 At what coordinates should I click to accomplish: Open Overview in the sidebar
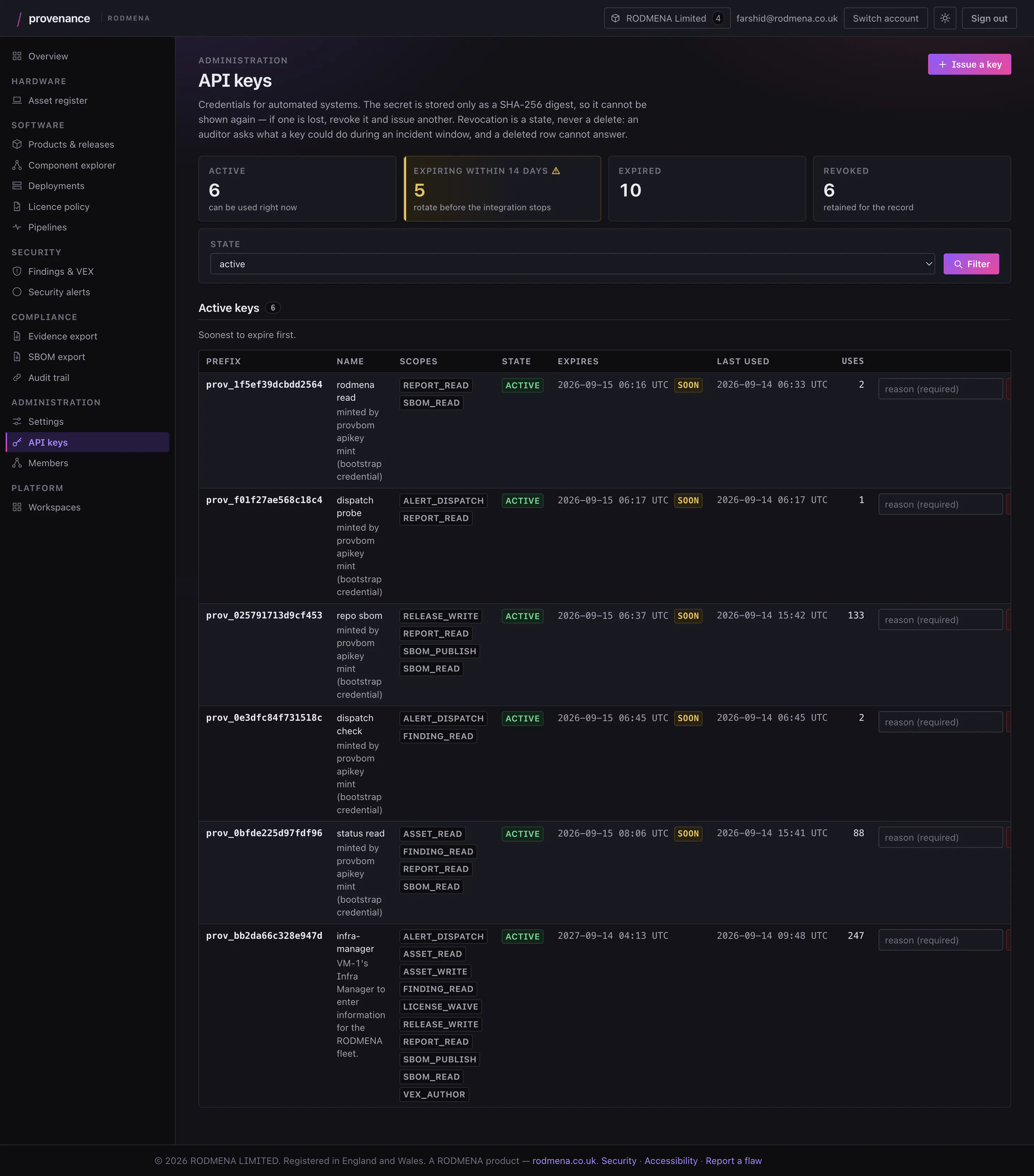point(87,56)
